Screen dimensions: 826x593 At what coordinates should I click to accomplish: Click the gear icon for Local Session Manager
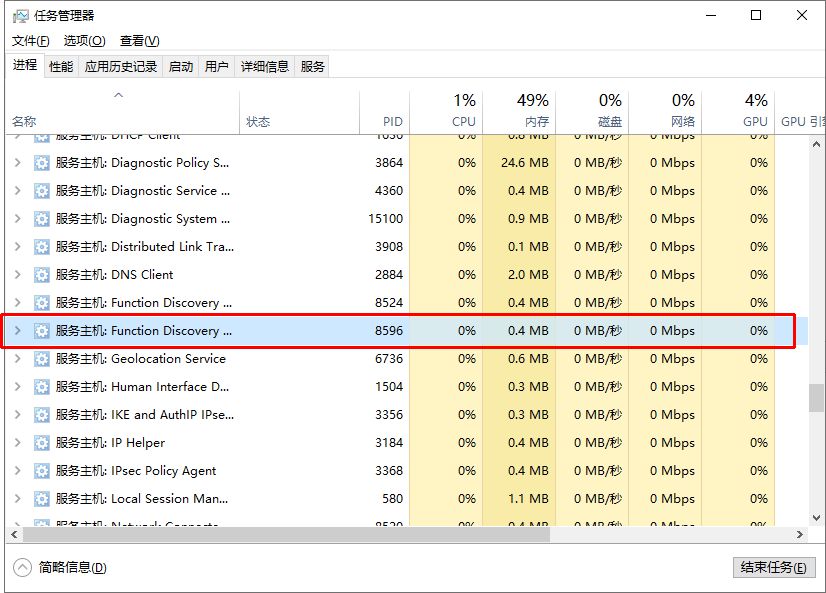click(42, 499)
